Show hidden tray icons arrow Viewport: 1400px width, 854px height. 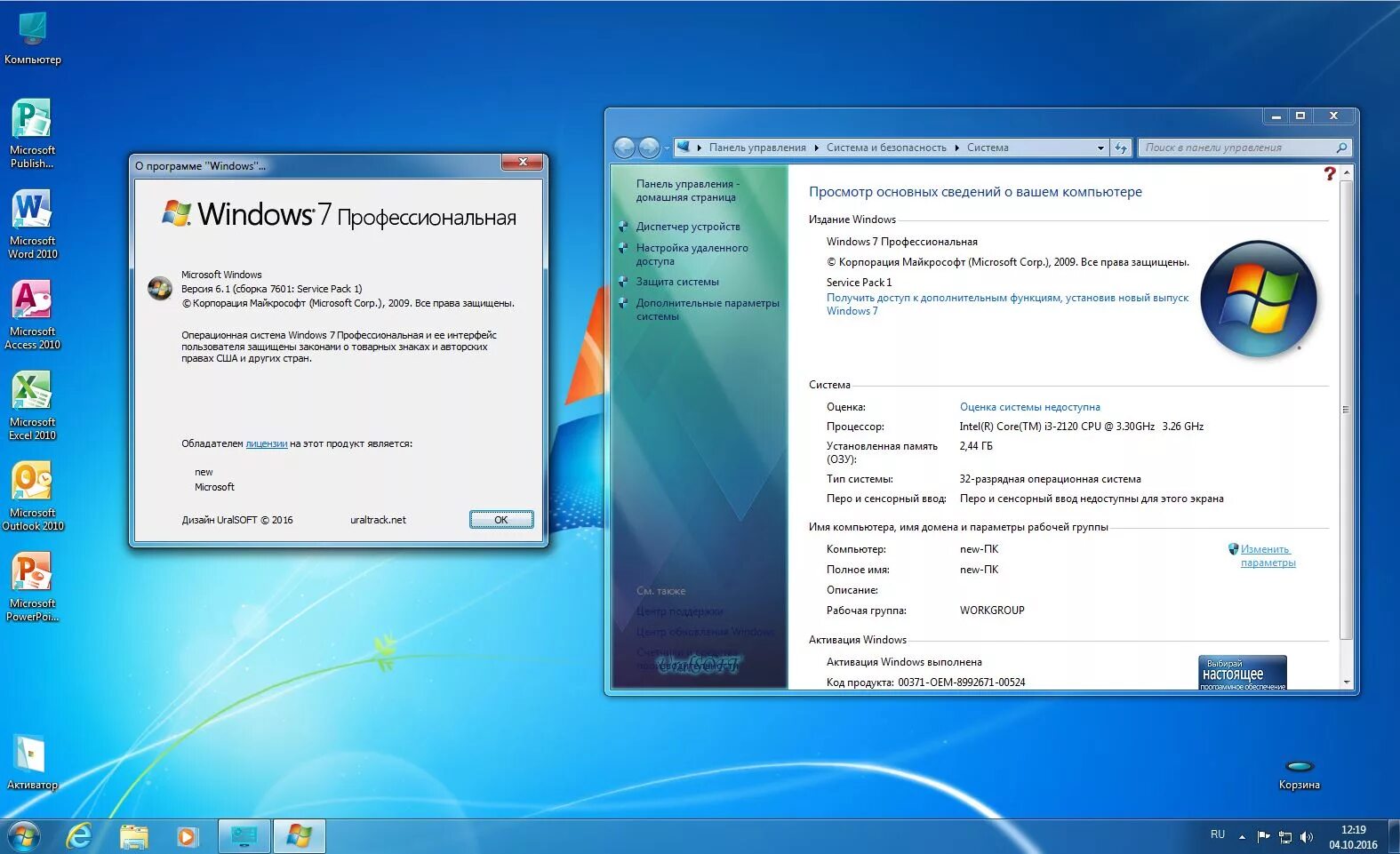1242,836
